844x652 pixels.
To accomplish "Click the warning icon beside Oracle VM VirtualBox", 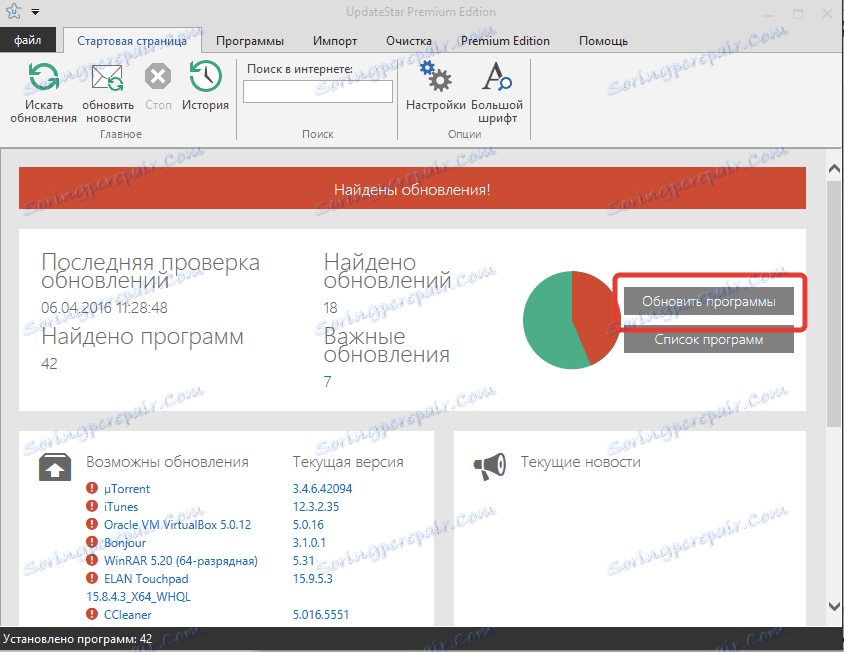I will (x=92, y=524).
